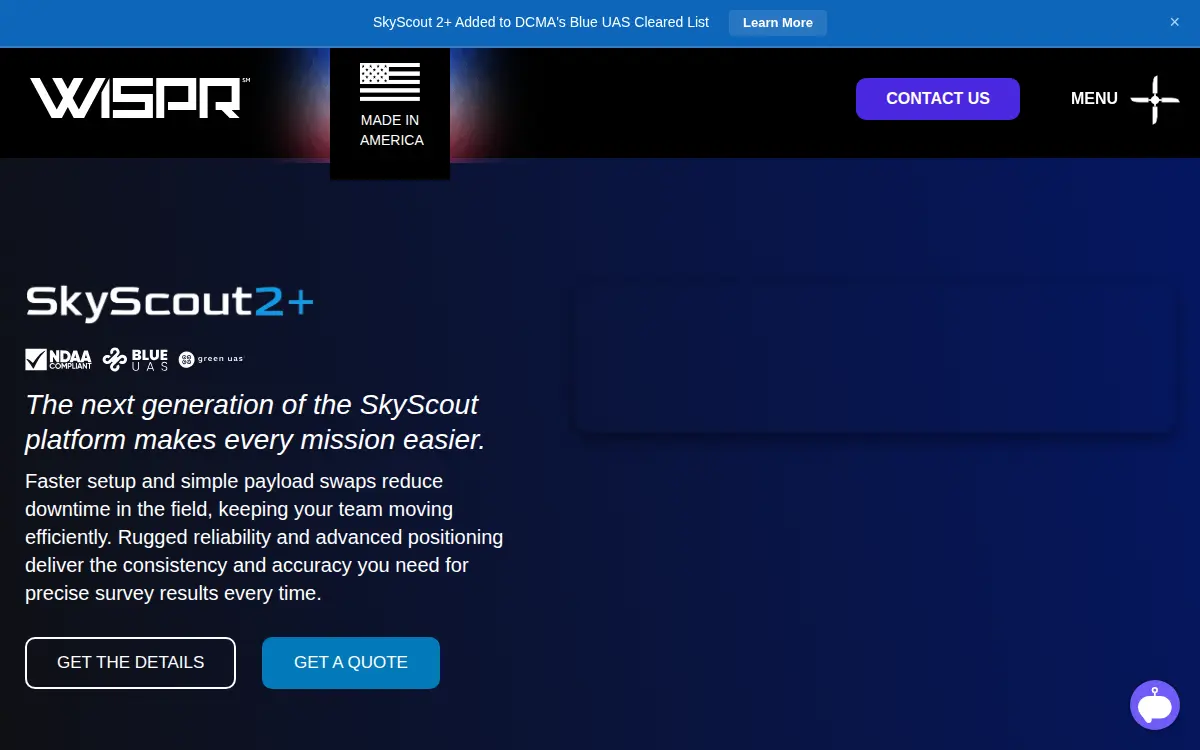Open the propeller menu icon

tap(1155, 99)
